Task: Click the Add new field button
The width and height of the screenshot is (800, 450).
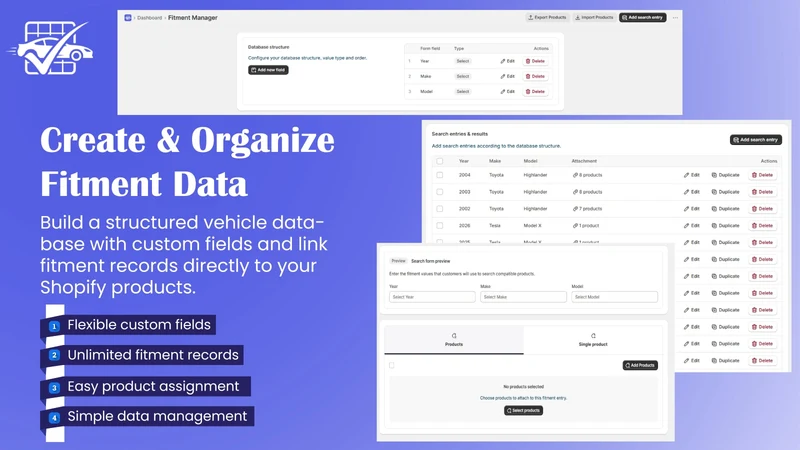Action: (268, 70)
